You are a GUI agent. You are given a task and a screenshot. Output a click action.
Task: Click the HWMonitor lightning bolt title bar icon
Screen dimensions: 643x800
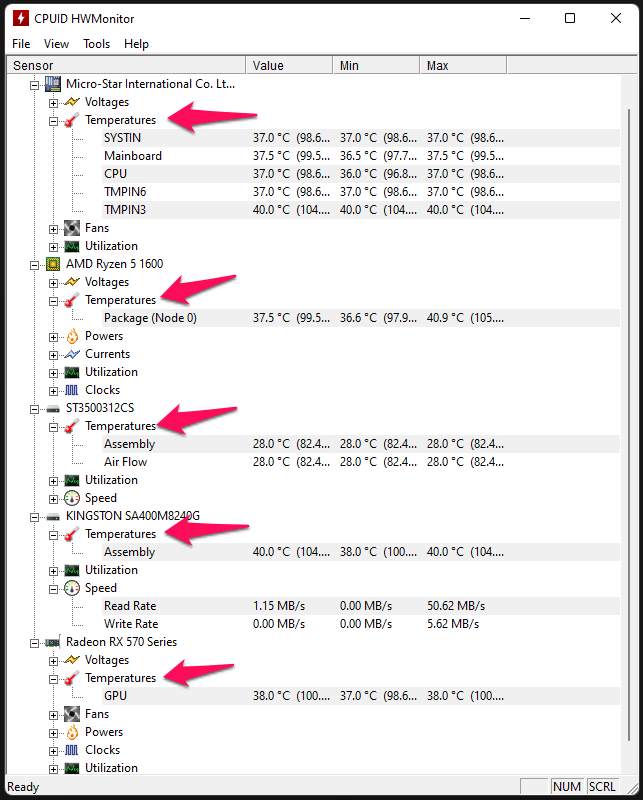19,17
